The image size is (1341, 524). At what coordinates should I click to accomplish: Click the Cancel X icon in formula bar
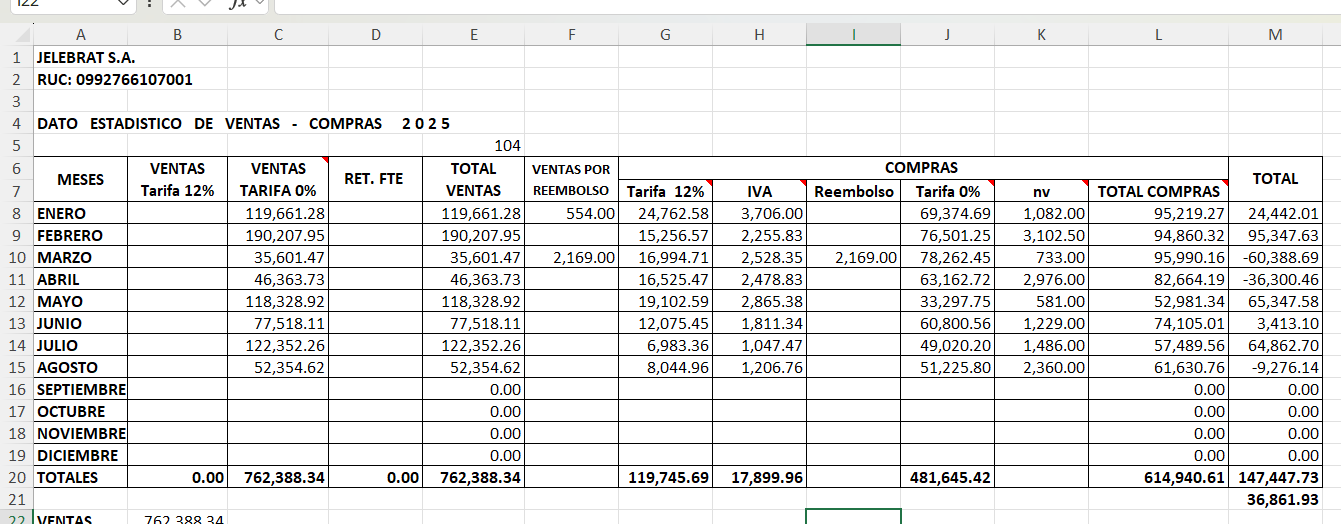[x=178, y=4]
